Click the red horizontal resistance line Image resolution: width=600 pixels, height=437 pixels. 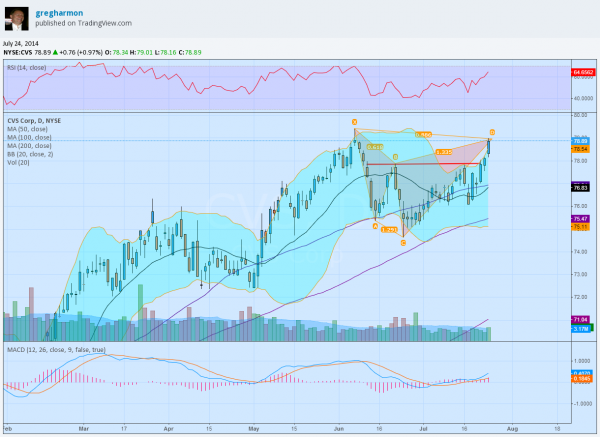point(422,164)
